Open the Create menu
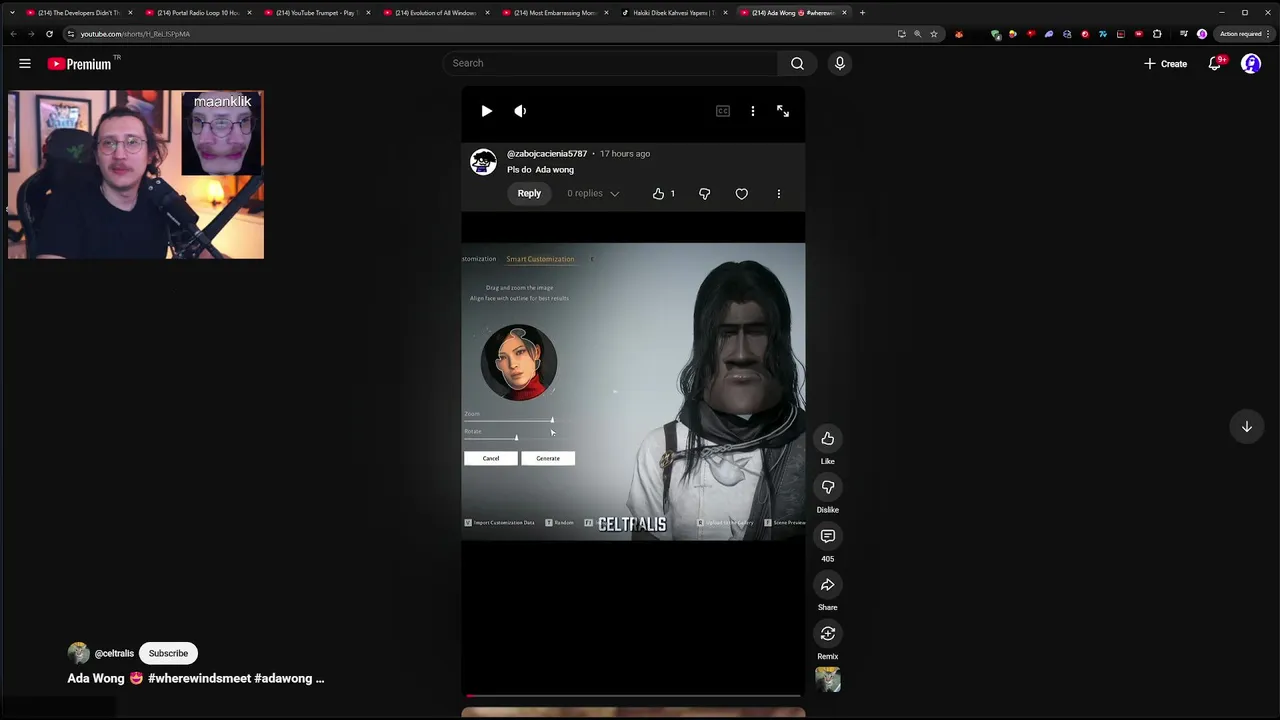 coord(1166,64)
